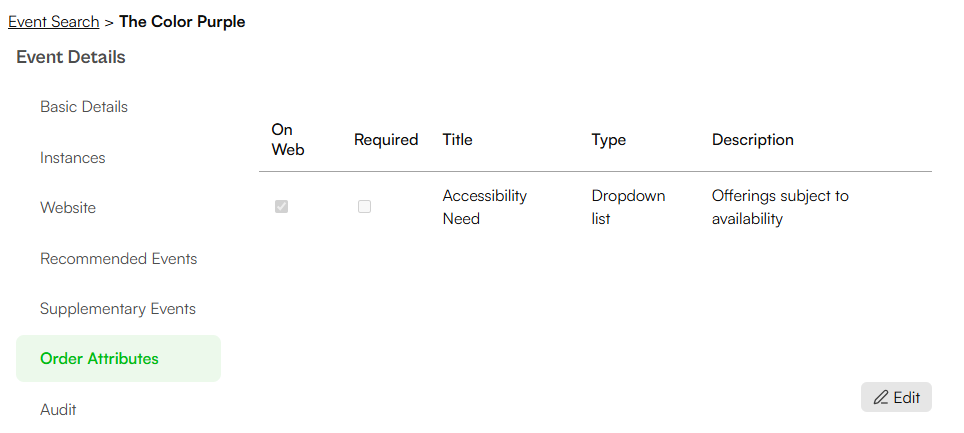Screen dimensions: 964x433
Task: Click the highlighted Order Attributes item
Action: point(118,359)
